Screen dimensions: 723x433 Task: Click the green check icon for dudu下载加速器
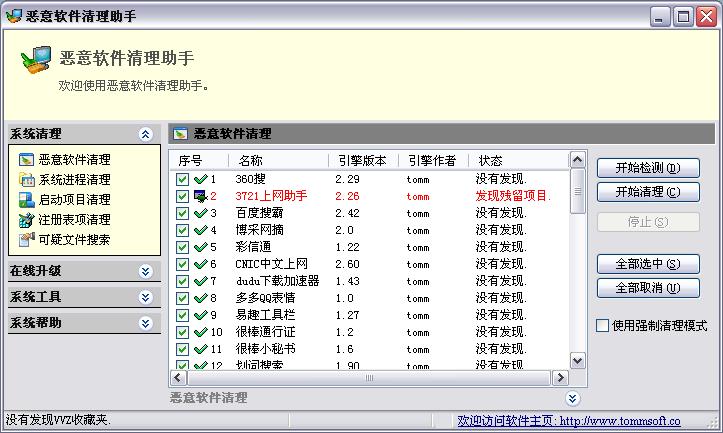coord(201,281)
